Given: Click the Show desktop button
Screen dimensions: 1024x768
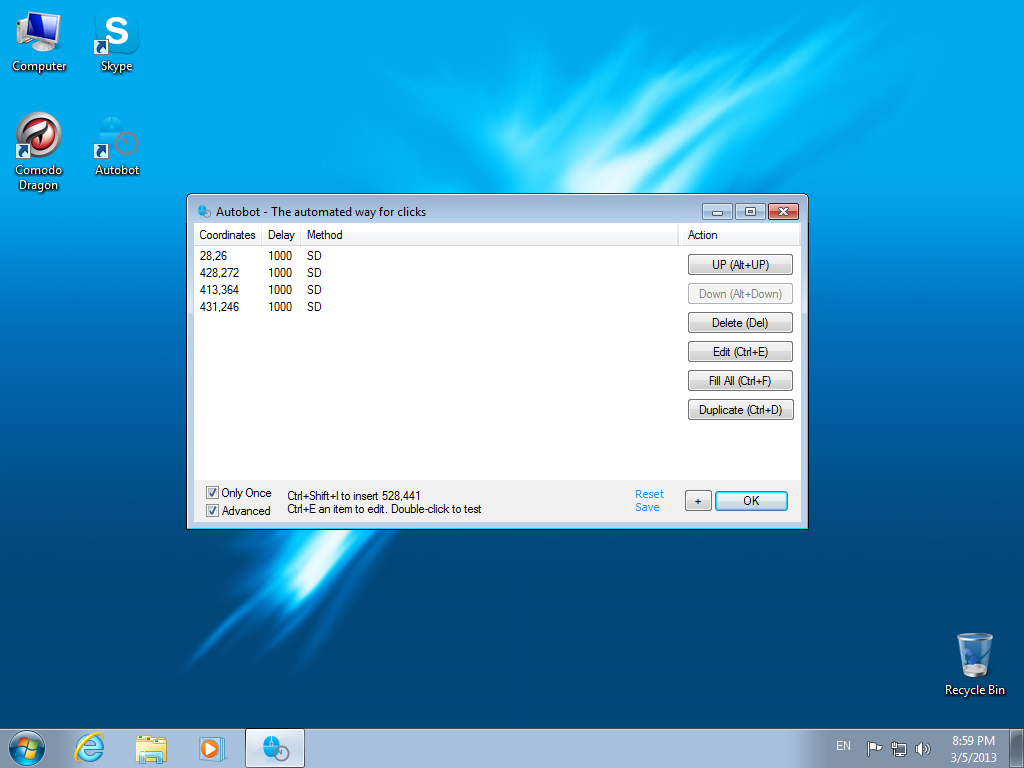Looking at the screenshot, I should coord(1017,748).
